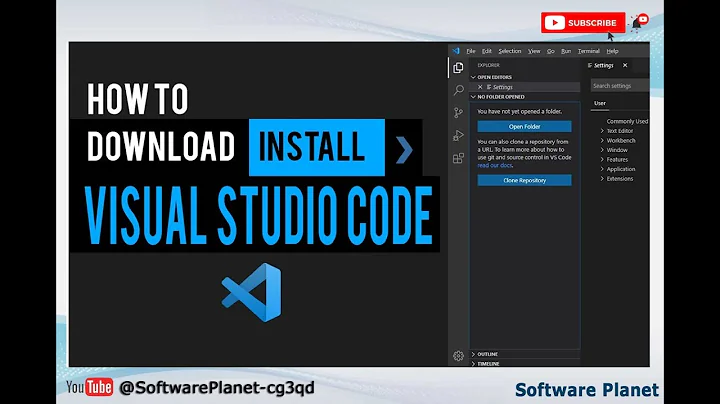
Task: Click the YouTube Subscribe button
Action: pos(583,22)
